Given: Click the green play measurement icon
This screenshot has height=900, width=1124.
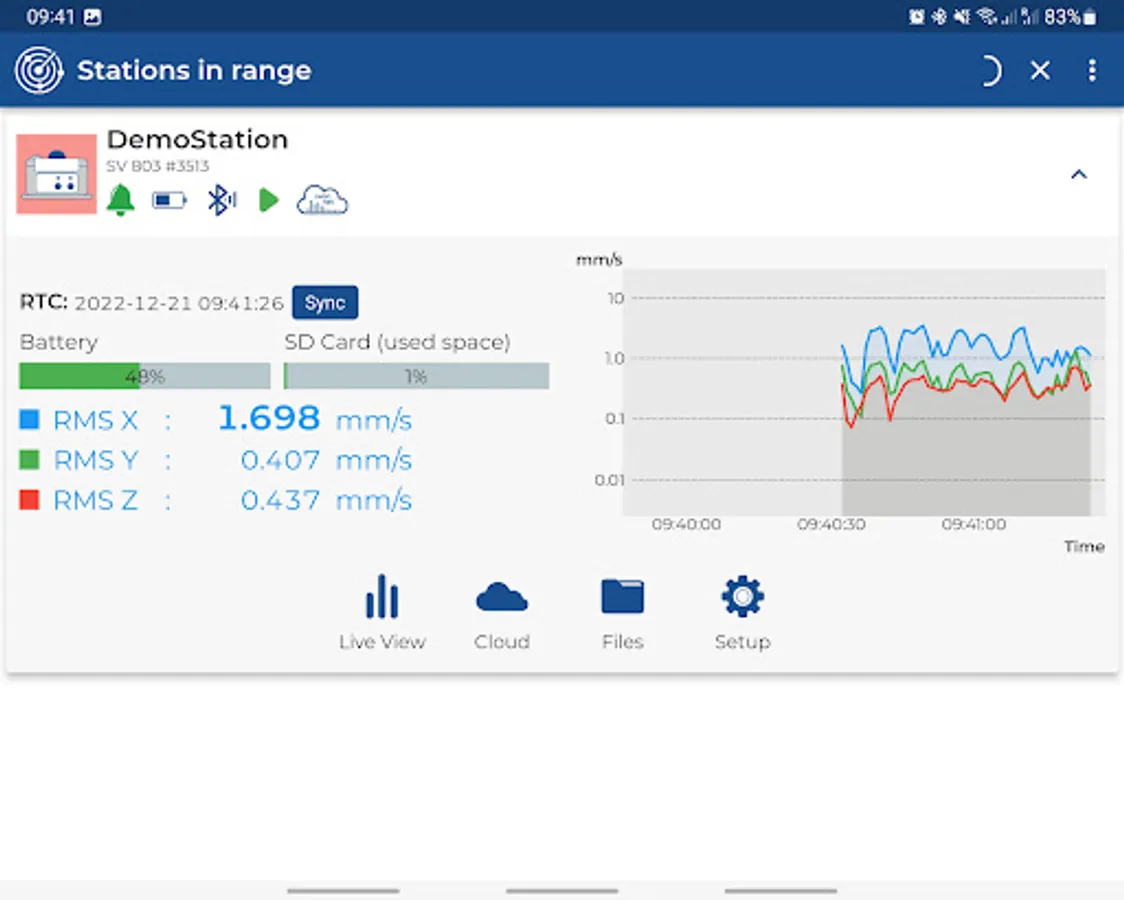Looking at the screenshot, I should (x=269, y=200).
